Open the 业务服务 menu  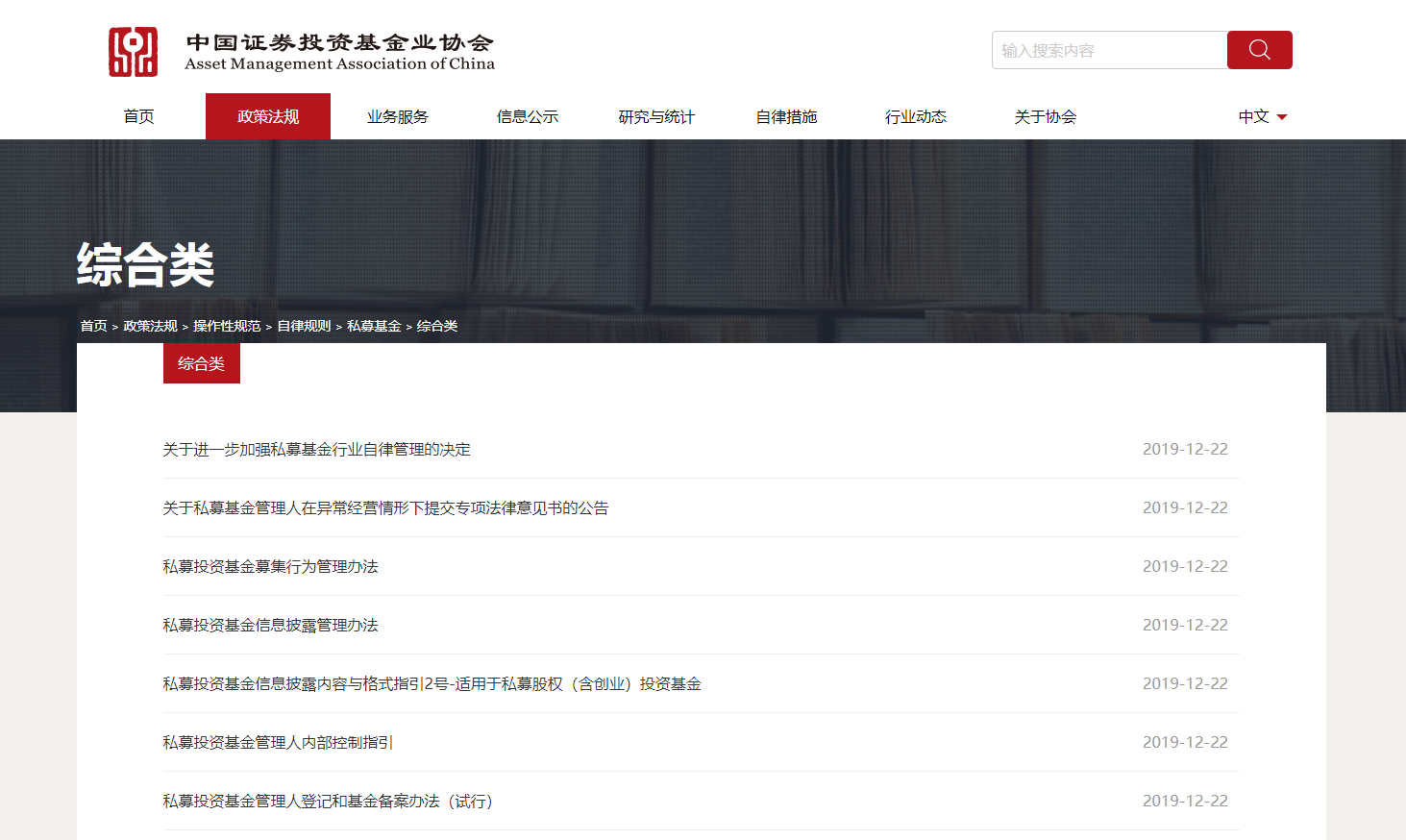[398, 116]
